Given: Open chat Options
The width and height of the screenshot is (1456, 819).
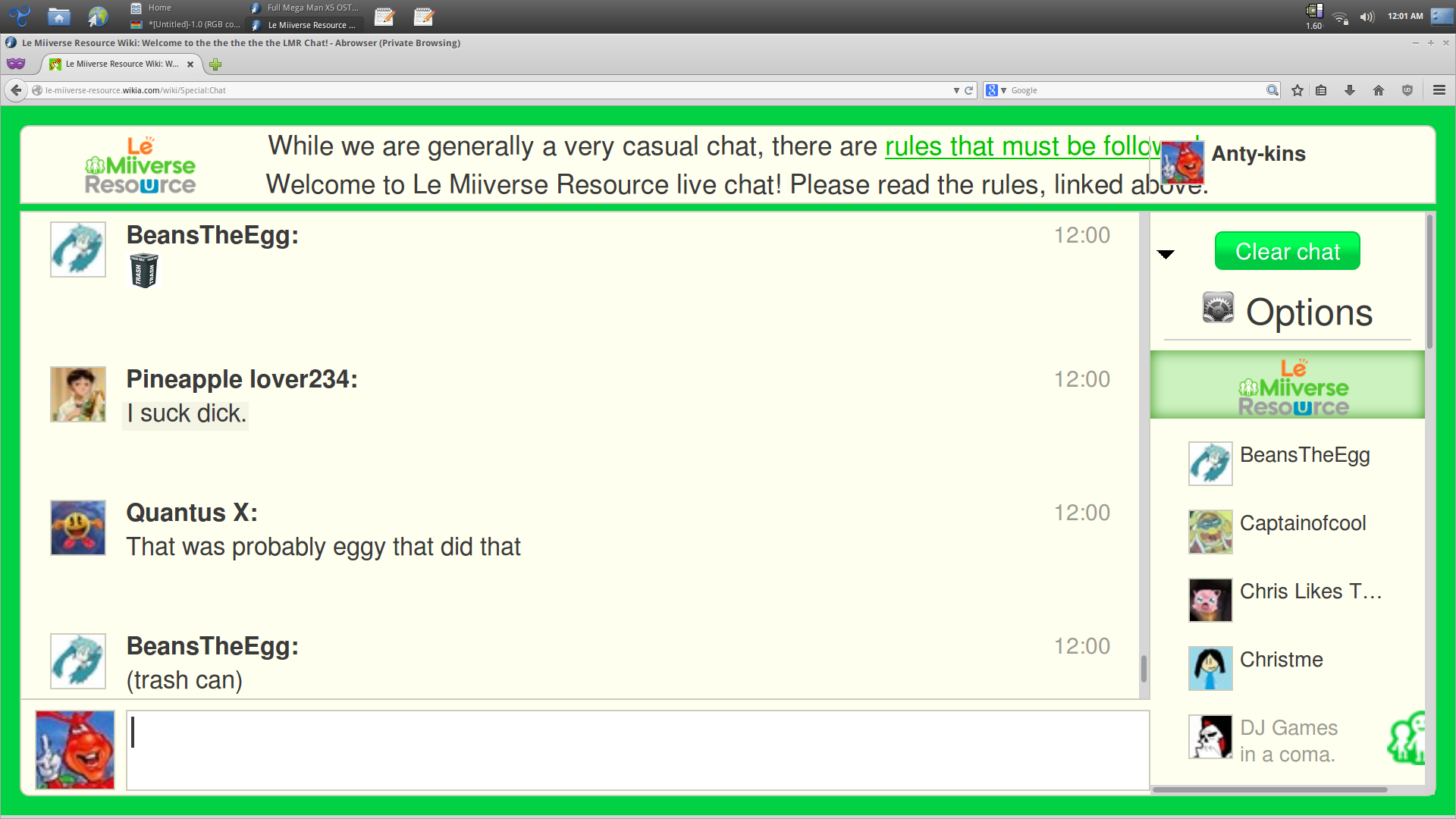Looking at the screenshot, I should click(x=1287, y=312).
